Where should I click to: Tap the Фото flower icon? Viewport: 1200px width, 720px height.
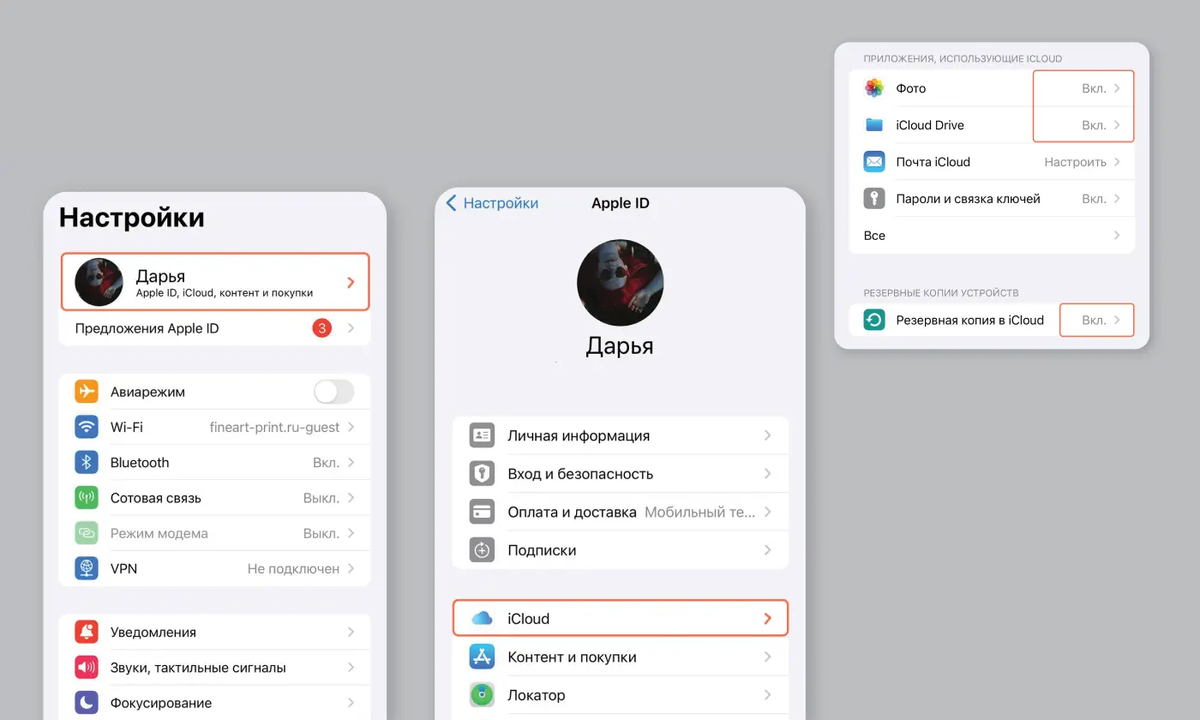(874, 88)
